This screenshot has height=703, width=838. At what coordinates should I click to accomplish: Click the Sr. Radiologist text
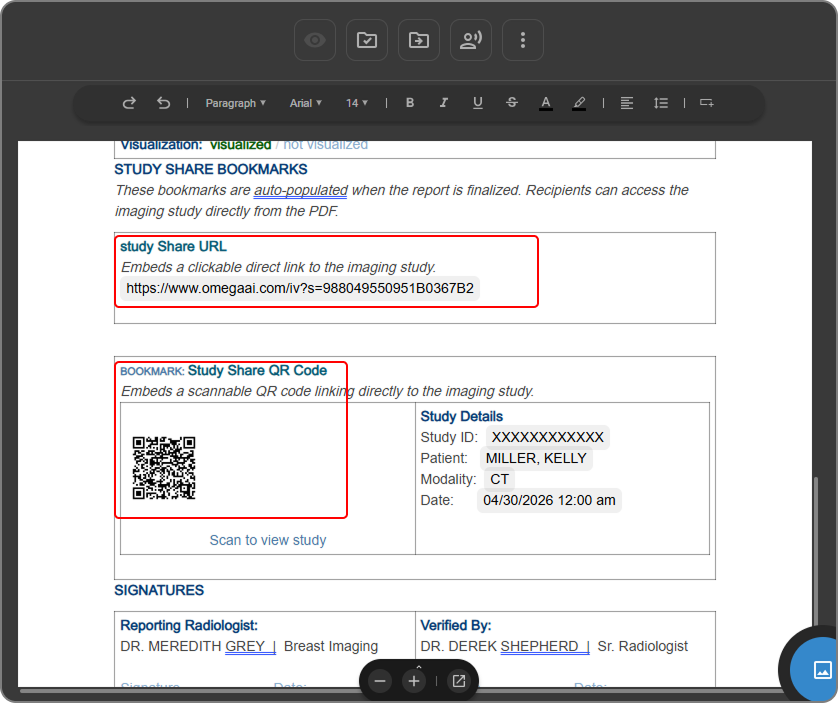point(642,646)
